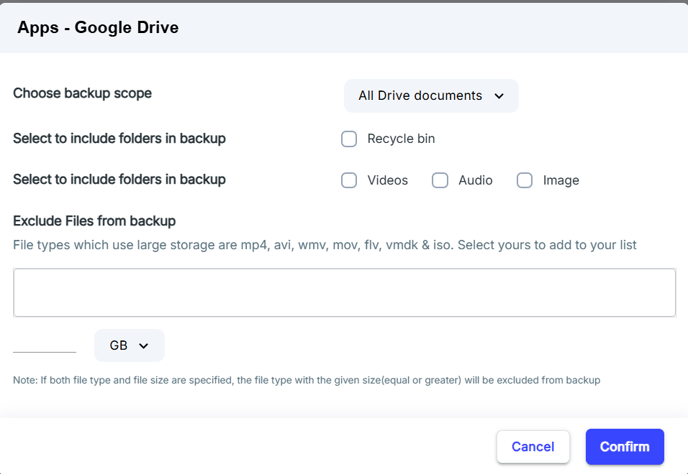The image size is (688, 474).
Task: Click the file size number field
Action: point(44,345)
